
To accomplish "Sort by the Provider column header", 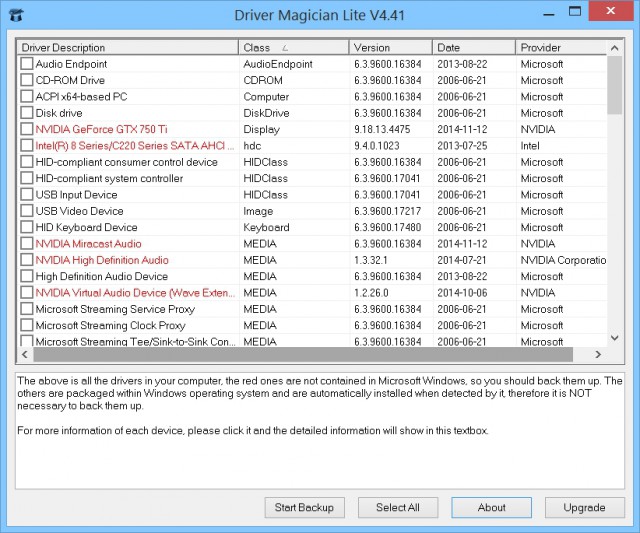I will [562, 47].
